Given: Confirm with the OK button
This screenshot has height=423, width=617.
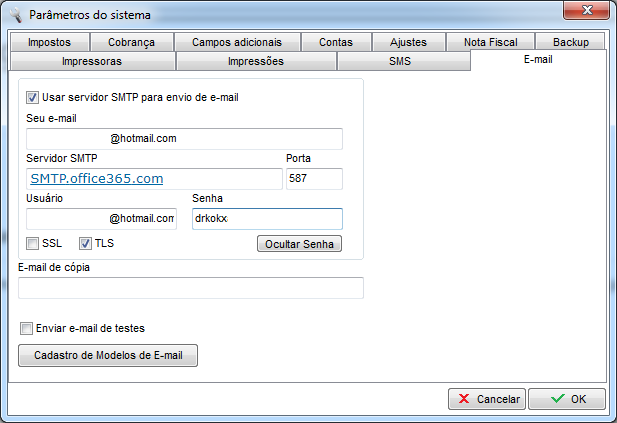Looking at the screenshot, I should tap(566, 399).
